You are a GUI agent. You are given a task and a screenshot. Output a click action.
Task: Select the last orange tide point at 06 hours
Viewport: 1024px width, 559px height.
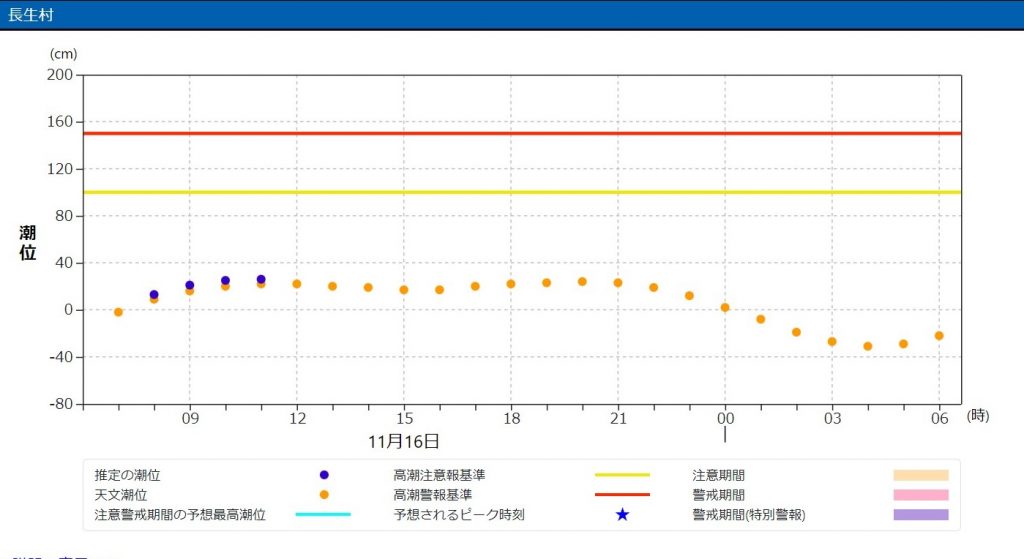[x=939, y=336]
